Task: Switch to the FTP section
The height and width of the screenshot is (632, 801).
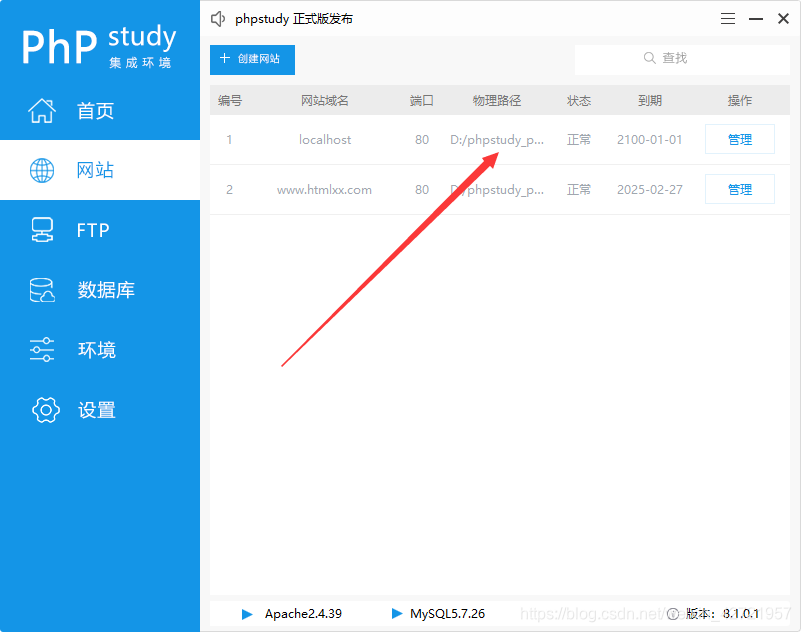Action: 100,230
